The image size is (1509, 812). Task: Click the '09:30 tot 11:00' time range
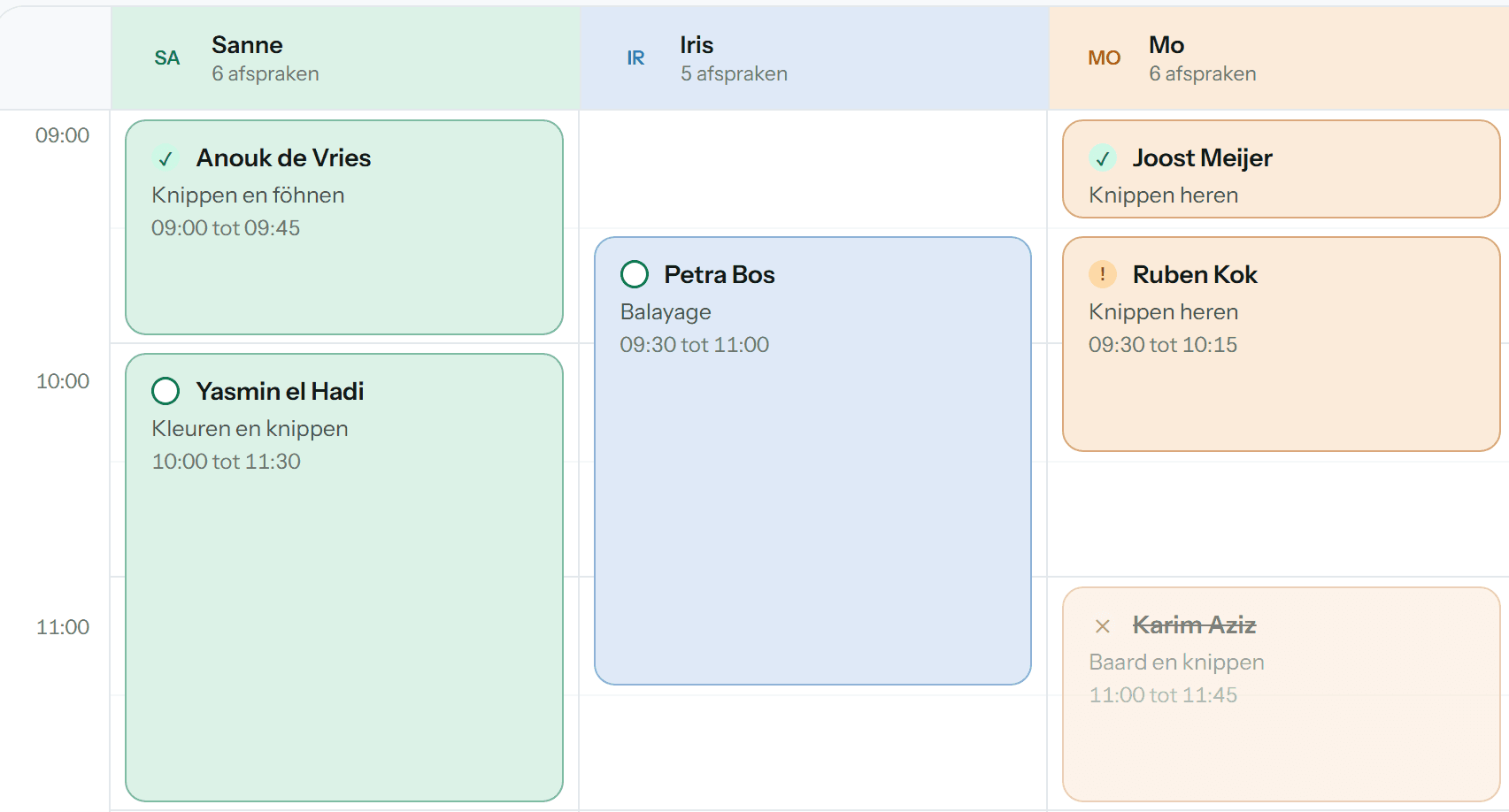pyautogui.click(x=695, y=345)
